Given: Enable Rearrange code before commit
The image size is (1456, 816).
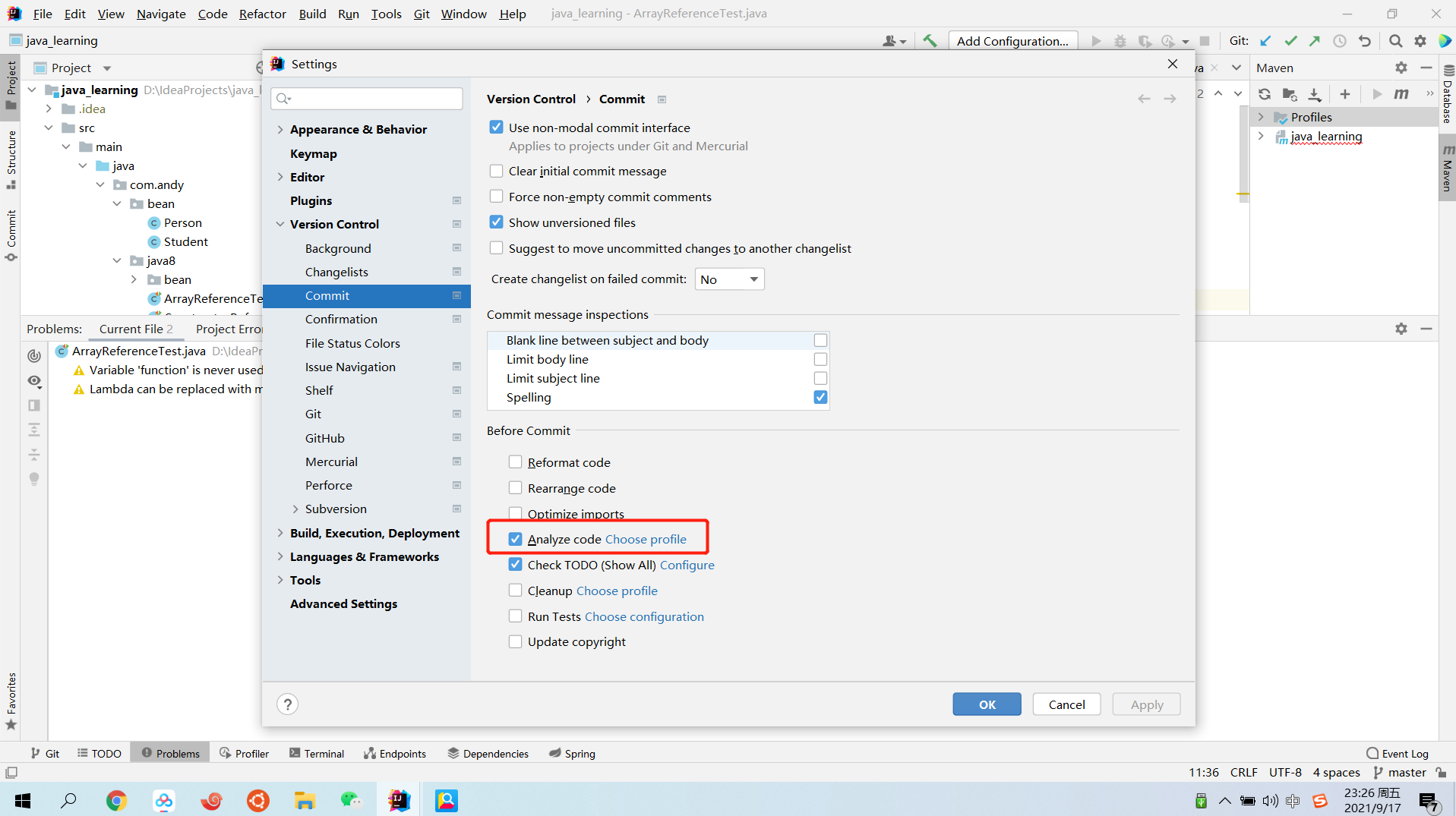Looking at the screenshot, I should (515, 488).
